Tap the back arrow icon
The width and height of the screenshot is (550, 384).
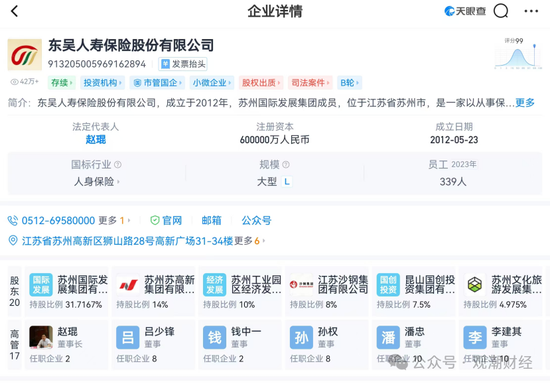click(14, 11)
